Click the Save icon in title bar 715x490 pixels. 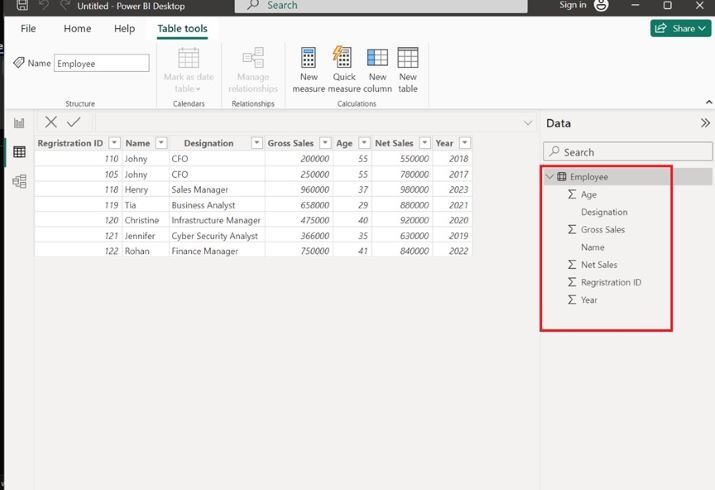(x=22, y=5)
